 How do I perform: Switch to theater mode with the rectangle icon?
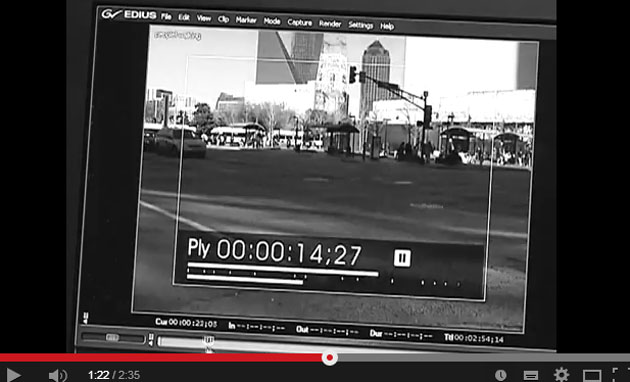click(x=592, y=376)
